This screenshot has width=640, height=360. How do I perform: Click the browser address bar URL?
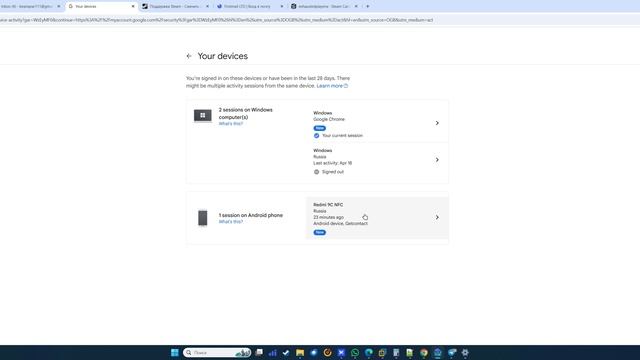pos(216,20)
